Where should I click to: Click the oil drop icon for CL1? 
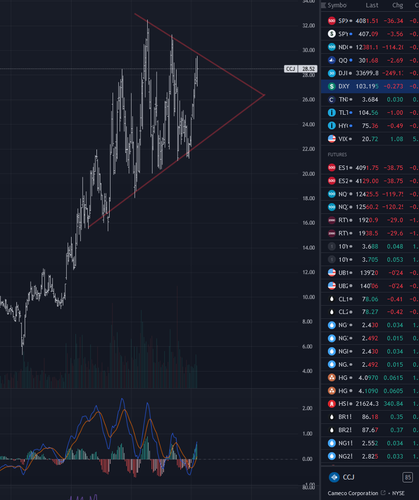[x=332, y=299]
